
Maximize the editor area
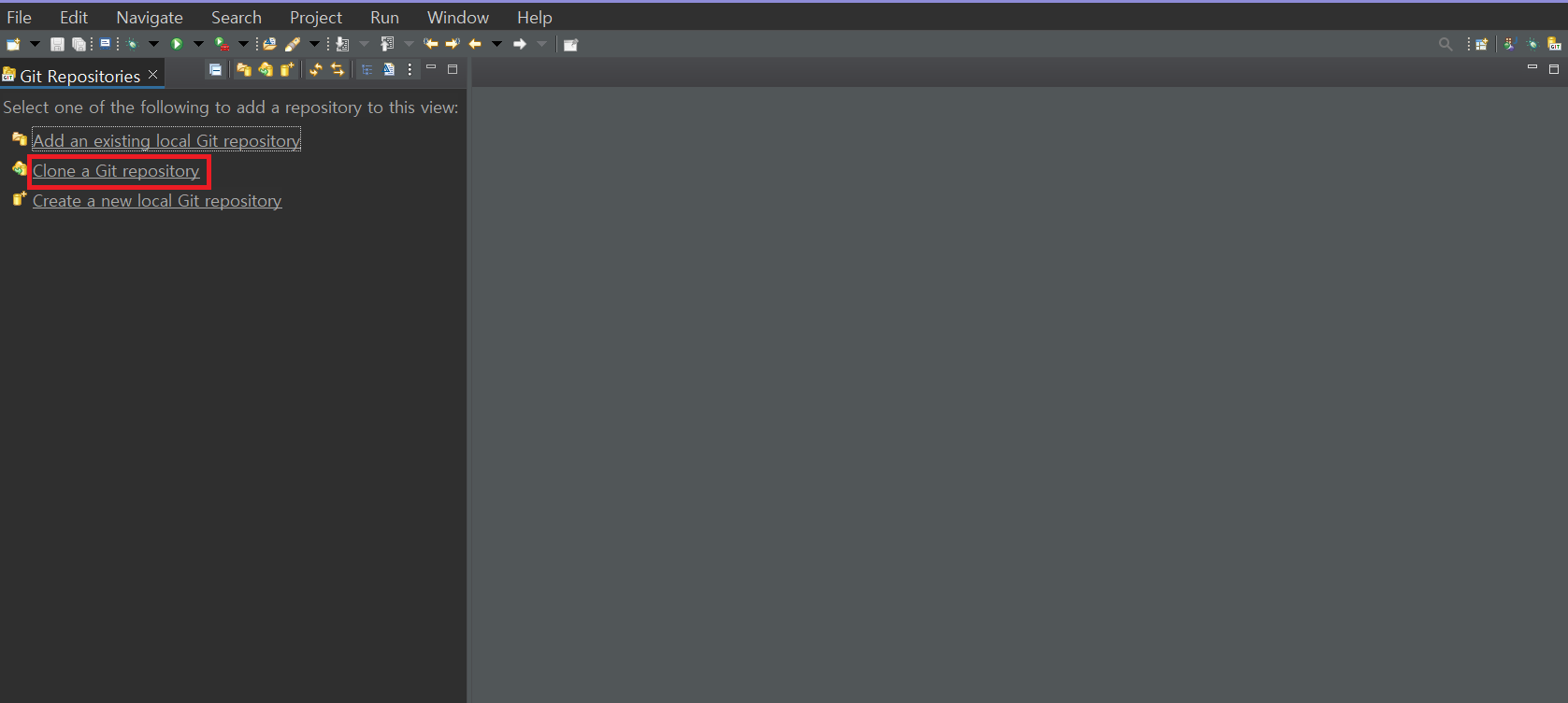coord(1554,69)
